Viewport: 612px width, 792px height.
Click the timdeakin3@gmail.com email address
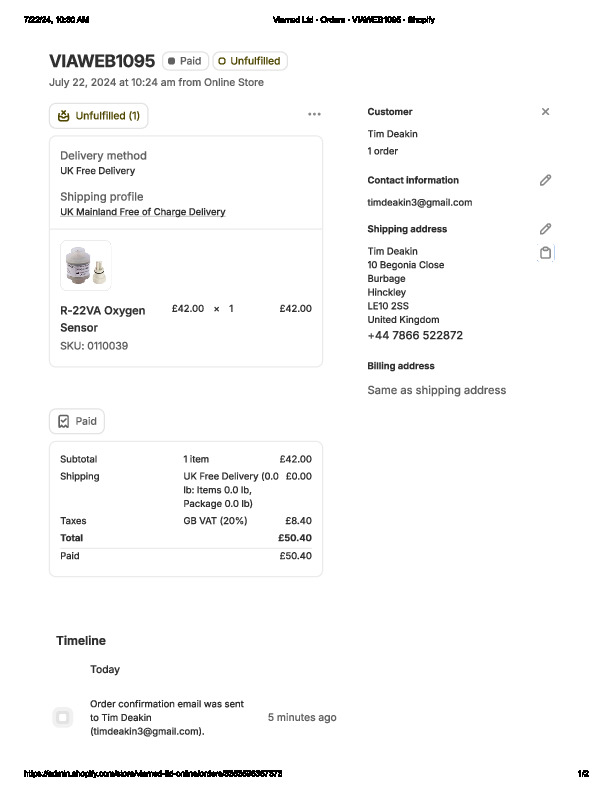point(419,202)
